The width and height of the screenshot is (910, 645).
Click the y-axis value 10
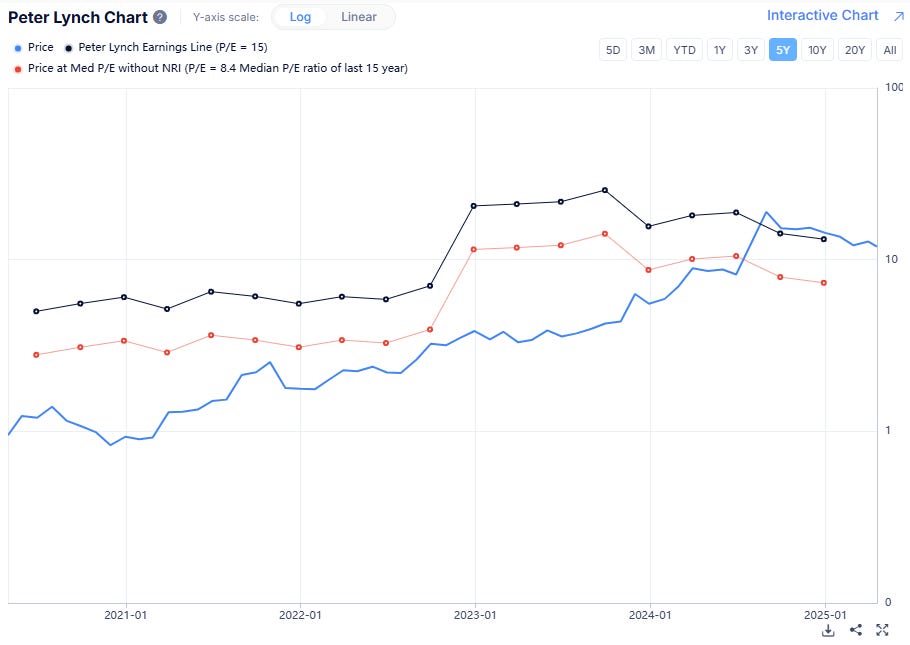click(x=891, y=259)
